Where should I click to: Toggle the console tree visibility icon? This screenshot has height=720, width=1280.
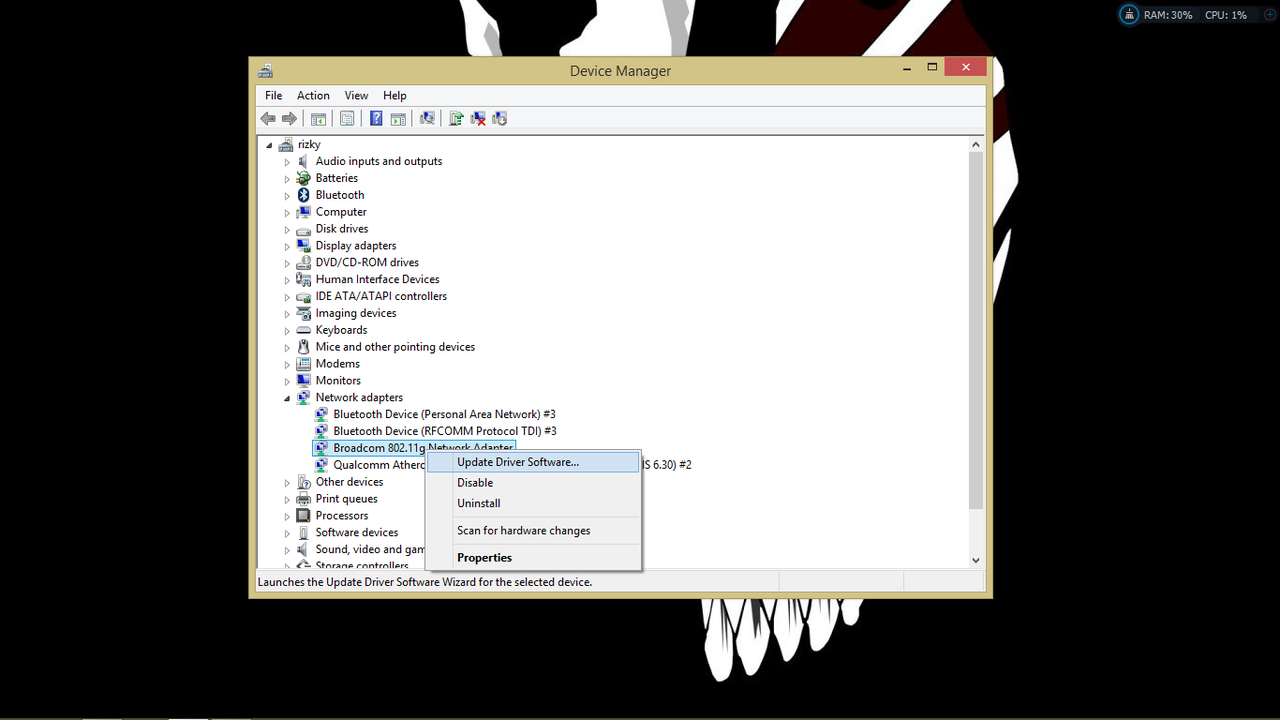318,118
